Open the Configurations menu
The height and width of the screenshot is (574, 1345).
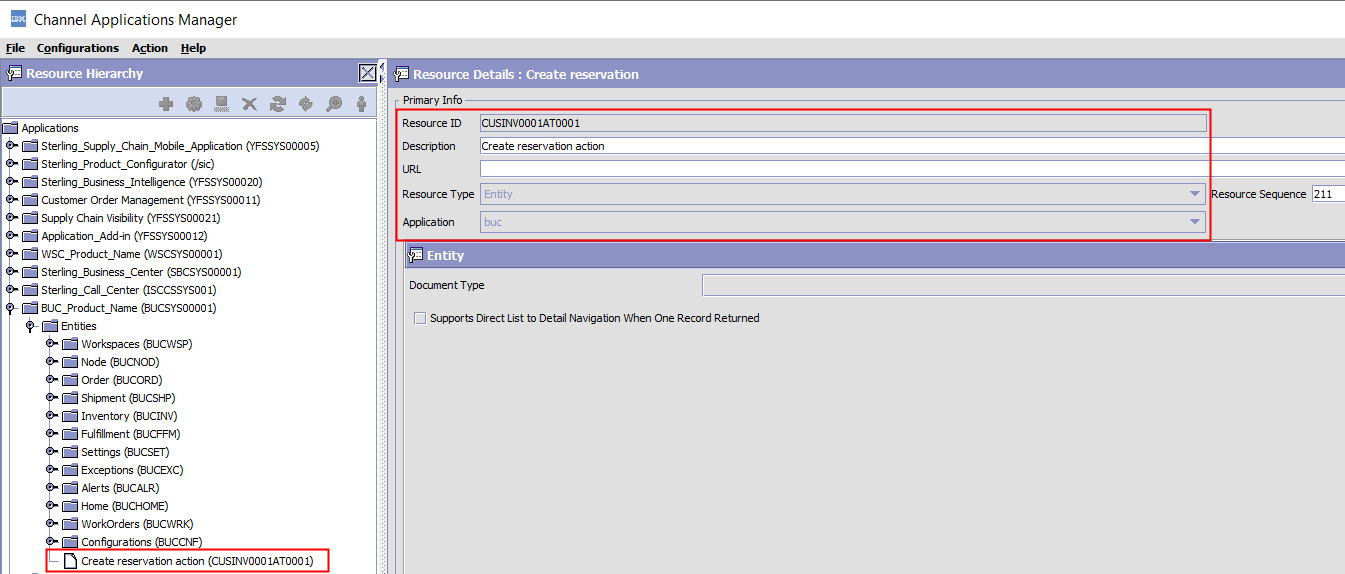(78, 48)
